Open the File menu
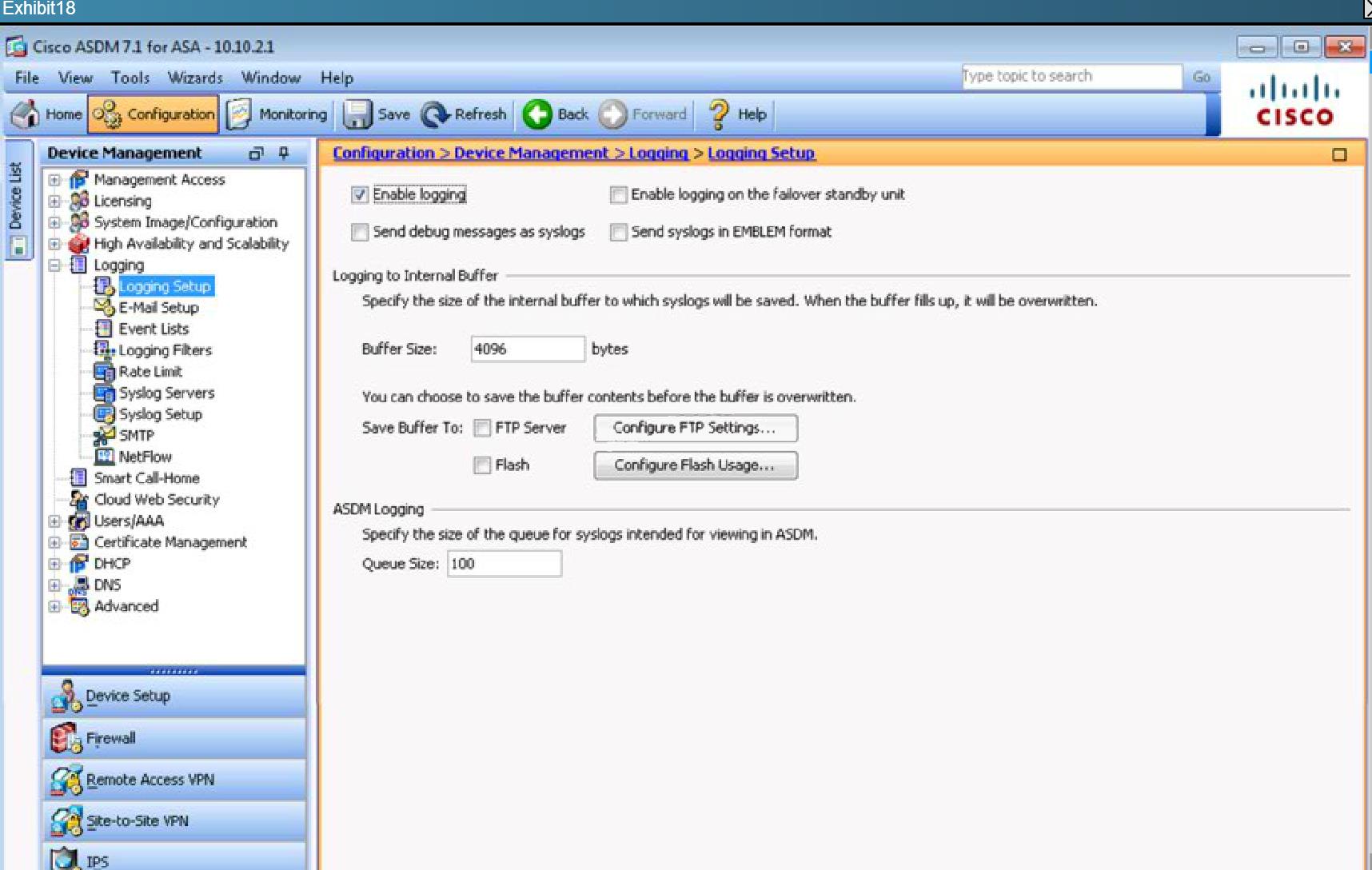Image resolution: width=1372 pixels, height=870 pixels. [27, 78]
